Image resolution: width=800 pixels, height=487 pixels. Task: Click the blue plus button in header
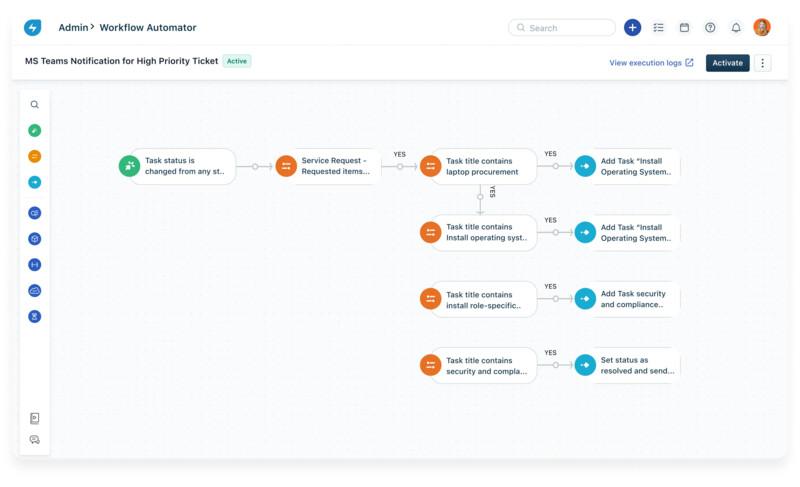[632, 28]
